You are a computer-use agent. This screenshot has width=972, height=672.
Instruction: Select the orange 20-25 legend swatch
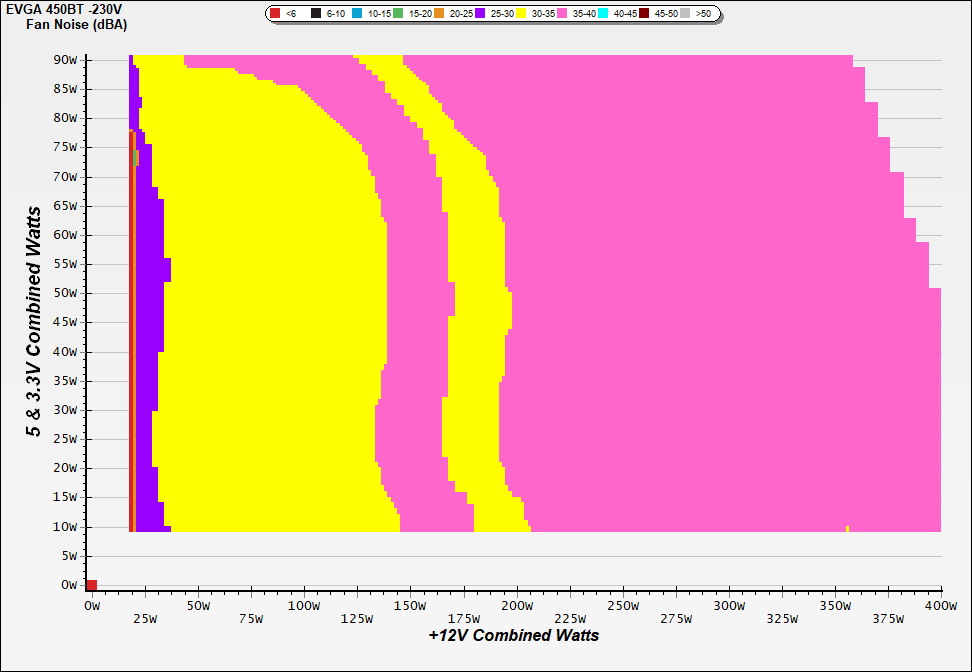click(x=439, y=14)
